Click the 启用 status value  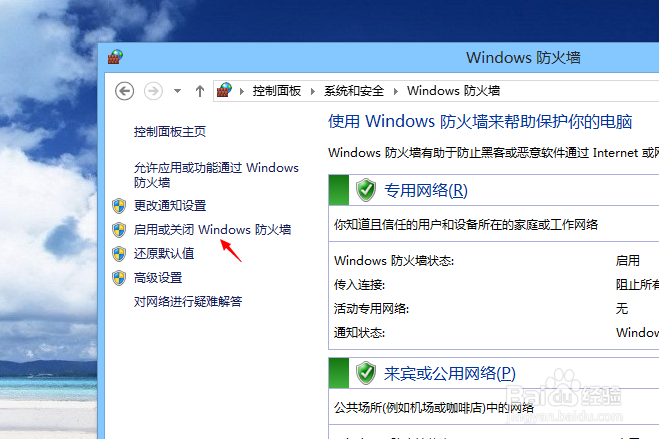click(627, 260)
